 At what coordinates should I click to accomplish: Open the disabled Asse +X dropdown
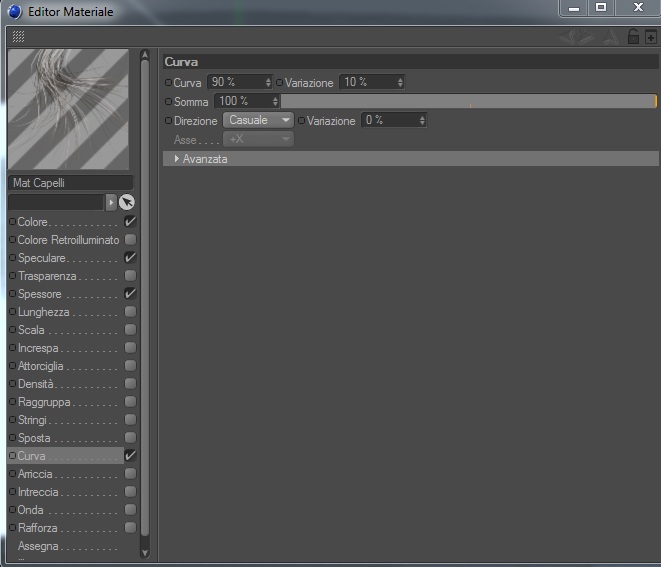(258, 139)
